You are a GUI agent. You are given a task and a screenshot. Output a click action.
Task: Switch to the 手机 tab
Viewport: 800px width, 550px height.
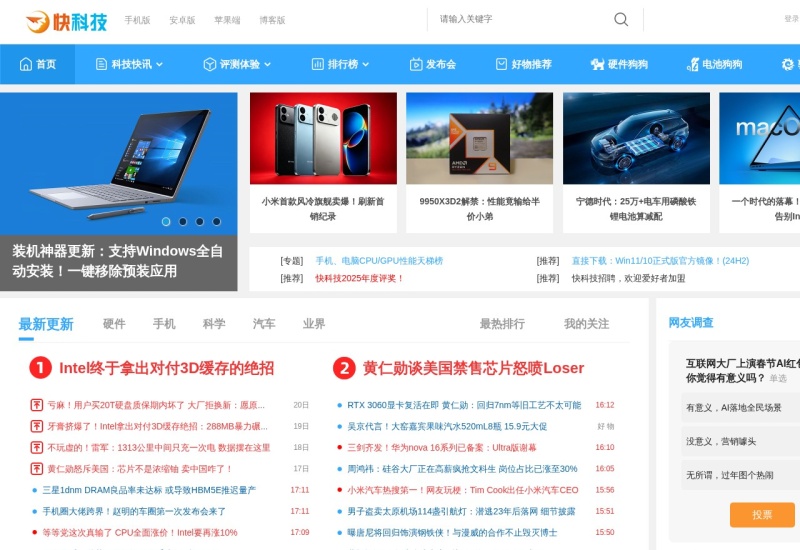click(164, 324)
